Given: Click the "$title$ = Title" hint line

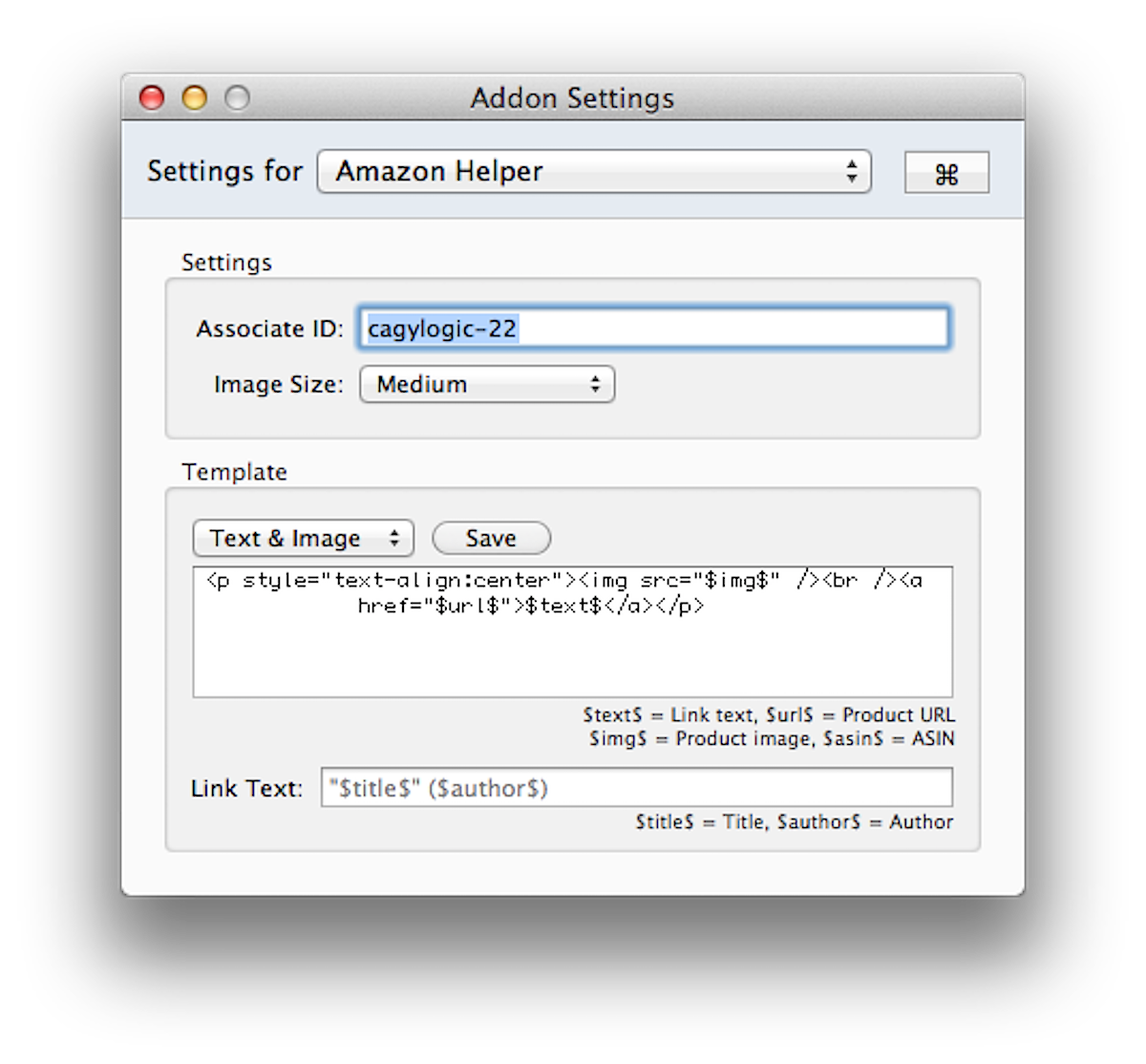Looking at the screenshot, I should [794, 821].
